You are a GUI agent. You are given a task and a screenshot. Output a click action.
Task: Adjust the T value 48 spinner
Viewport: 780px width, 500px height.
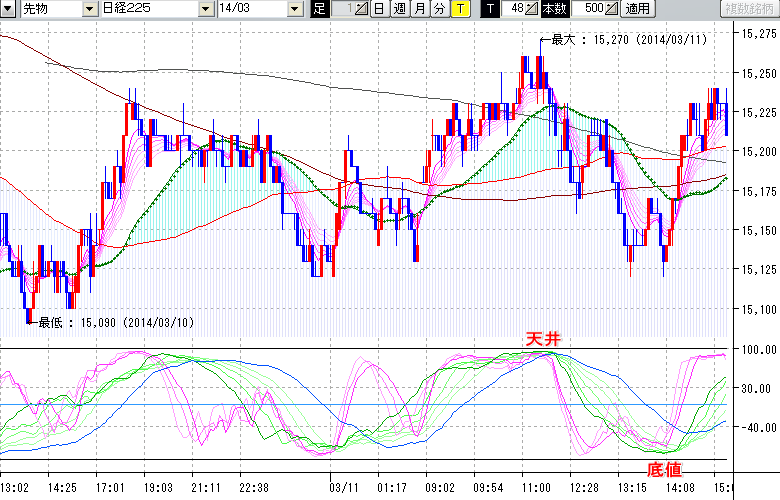pos(533,9)
